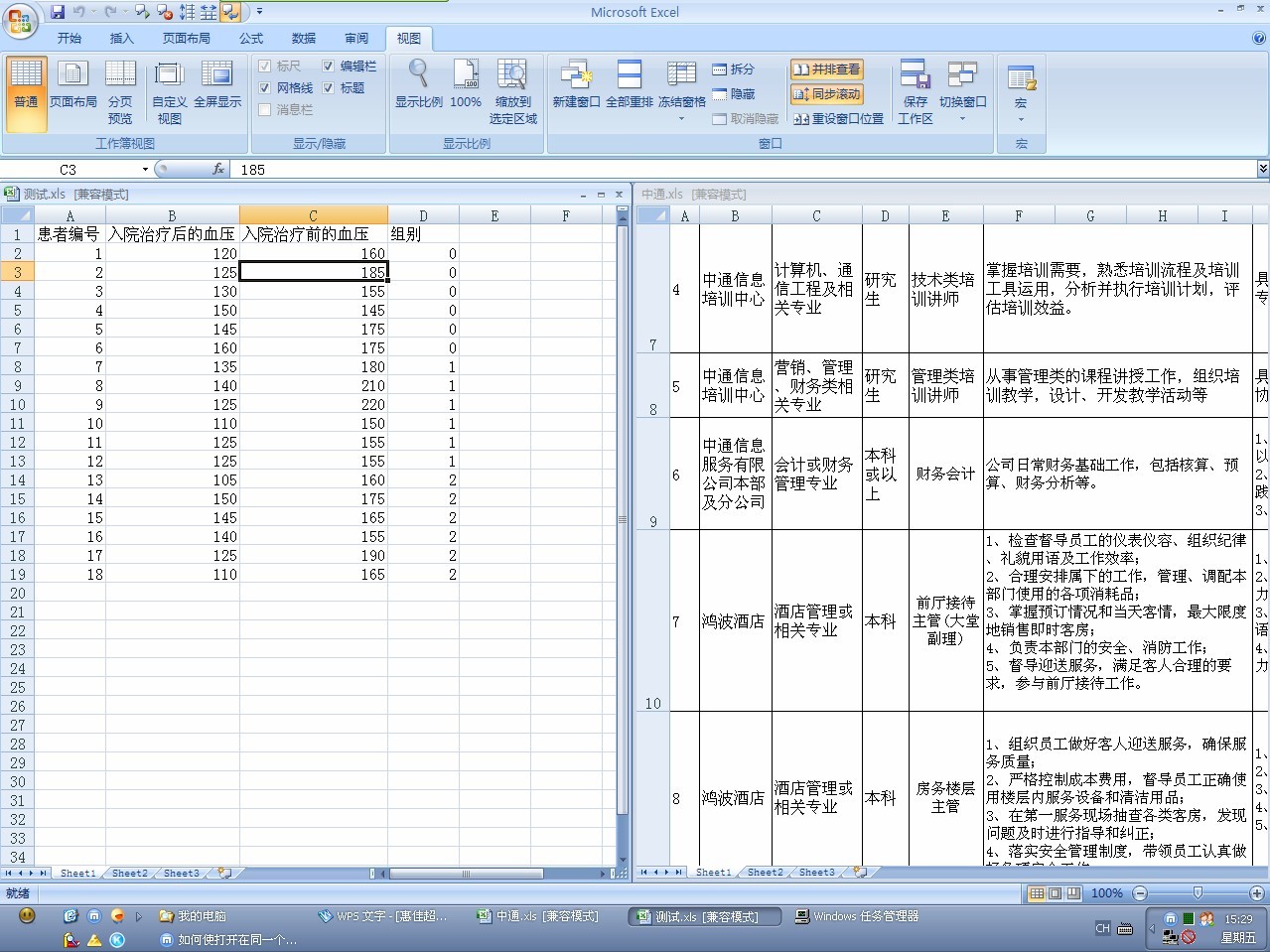Select the Normal (普通) view
1270x952 pixels.
coord(27,94)
